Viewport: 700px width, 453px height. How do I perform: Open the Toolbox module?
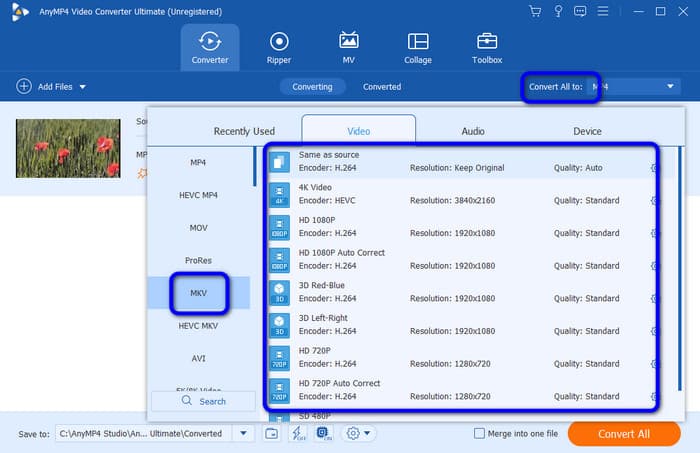[x=487, y=48]
